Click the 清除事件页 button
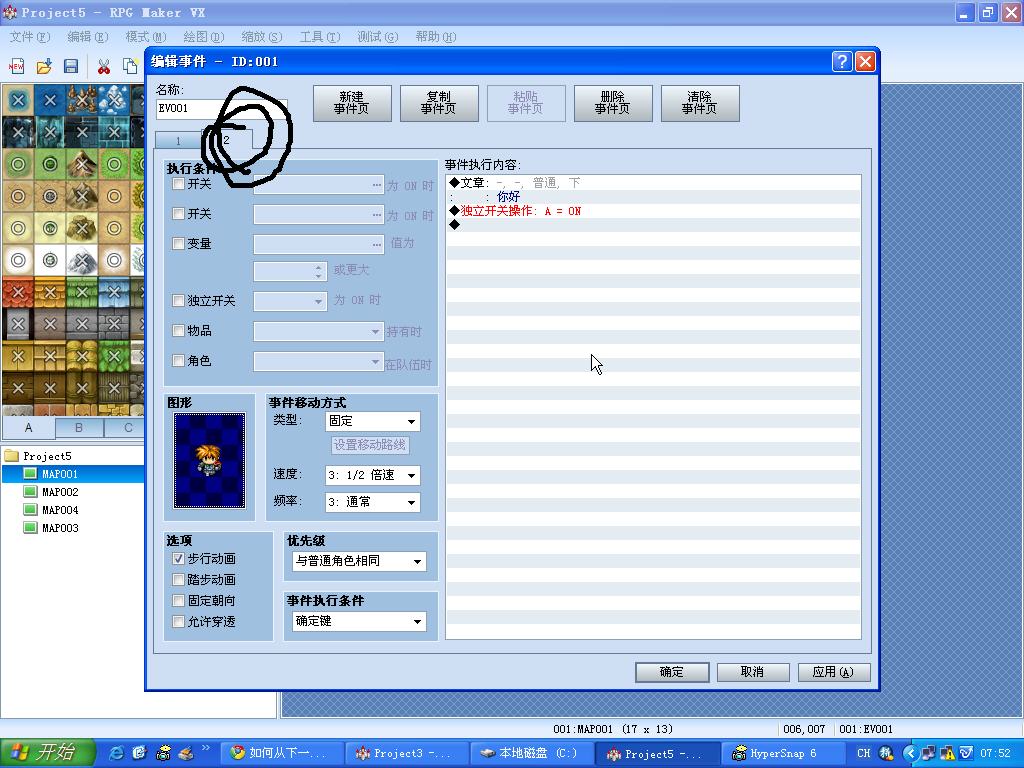 coord(699,103)
